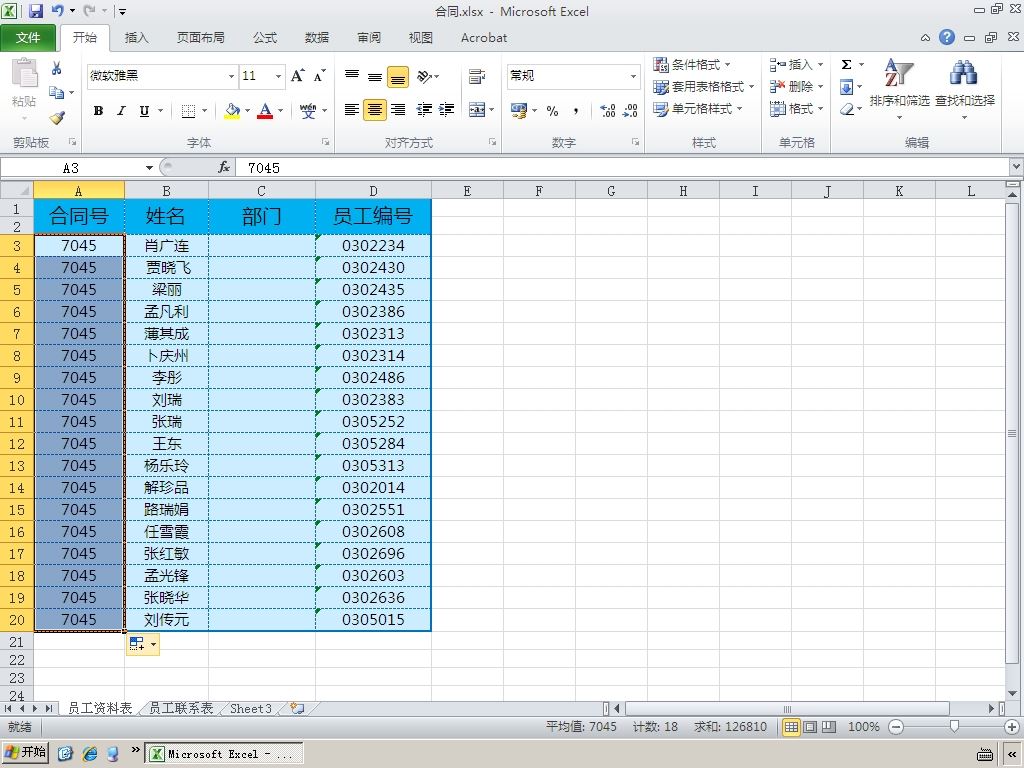The width and height of the screenshot is (1024, 768).
Task: Expand the font name dropdown
Action: point(231,76)
